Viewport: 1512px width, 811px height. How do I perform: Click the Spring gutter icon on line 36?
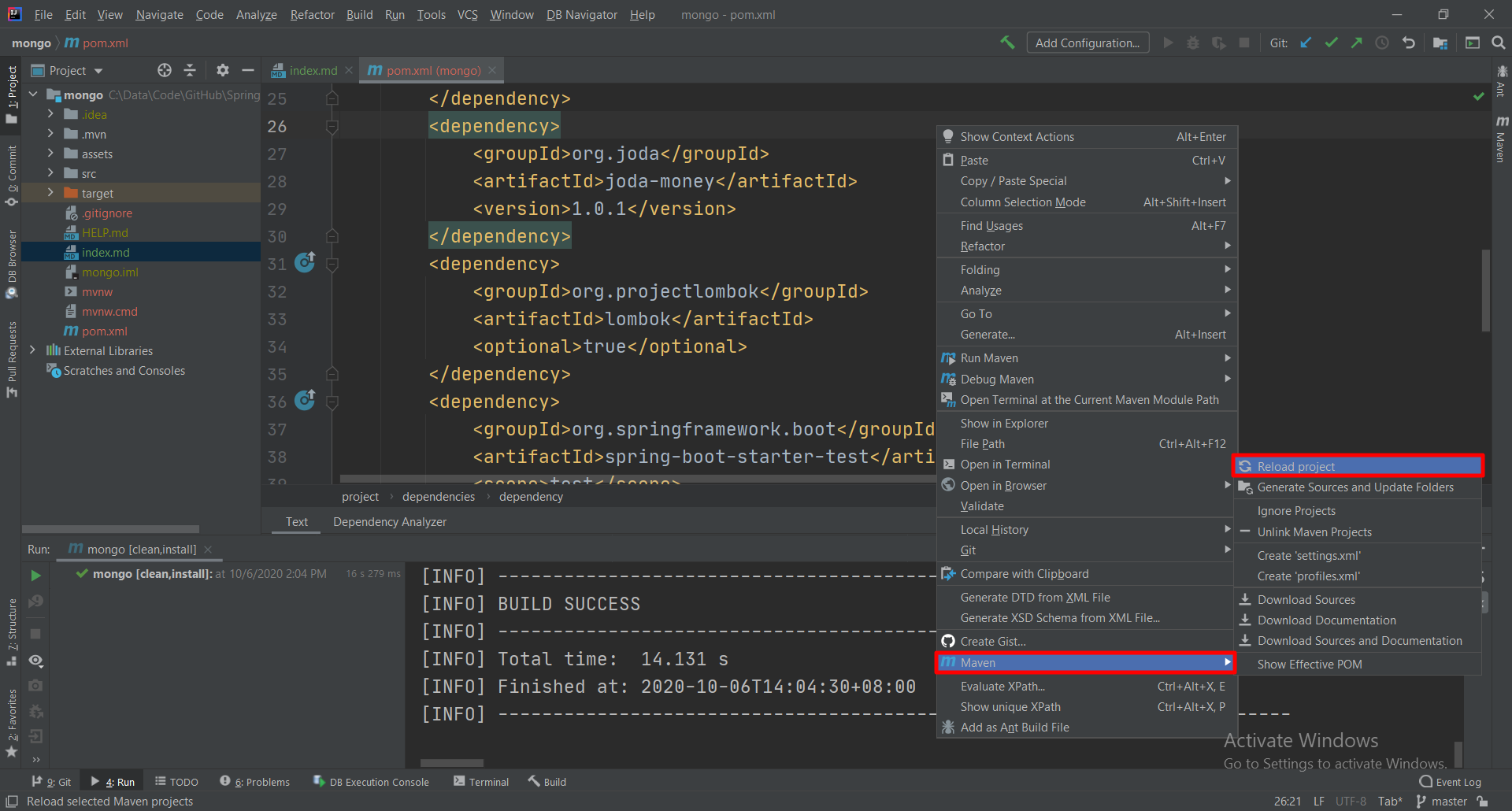pos(305,400)
